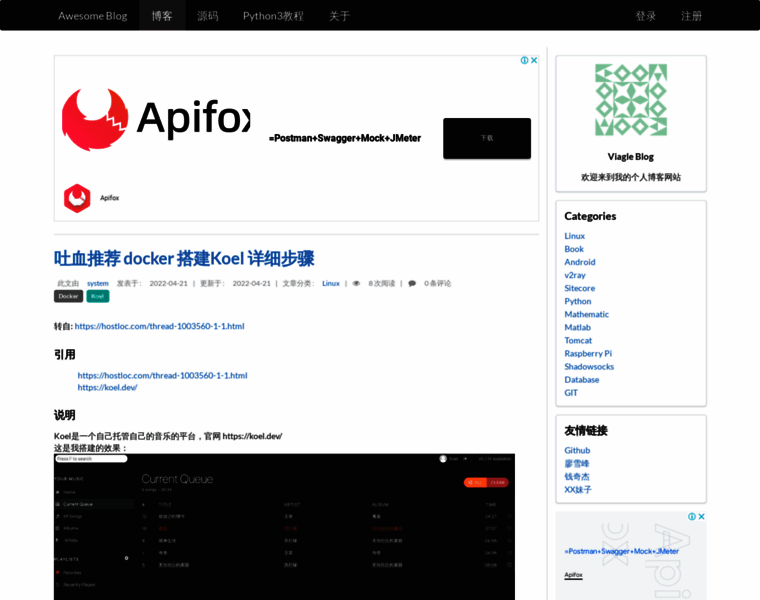Click the Viagle Blog avatar pattern image
This screenshot has height=600, width=760.
(631, 100)
